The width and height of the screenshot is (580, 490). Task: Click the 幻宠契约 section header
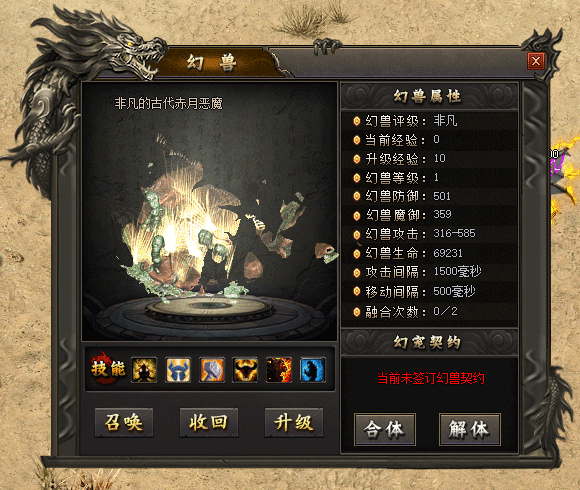(x=428, y=342)
